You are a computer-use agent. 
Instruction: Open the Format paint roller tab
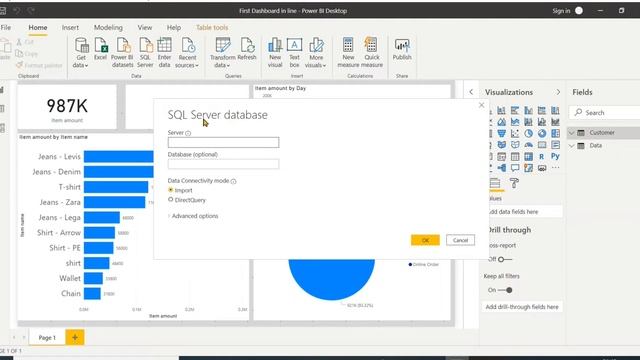click(x=514, y=183)
